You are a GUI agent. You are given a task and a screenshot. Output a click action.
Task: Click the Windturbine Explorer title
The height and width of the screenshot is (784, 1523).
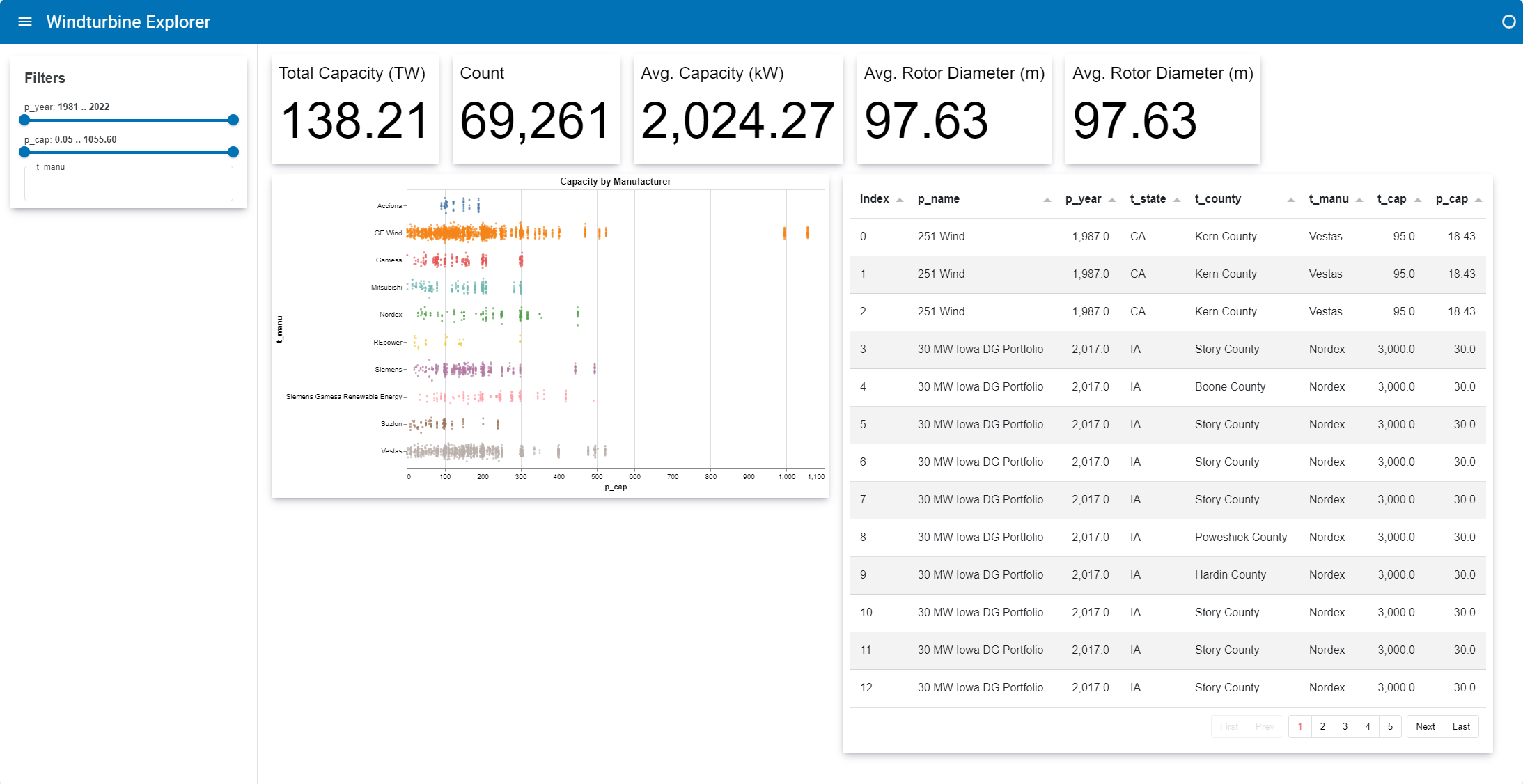tap(128, 22)
